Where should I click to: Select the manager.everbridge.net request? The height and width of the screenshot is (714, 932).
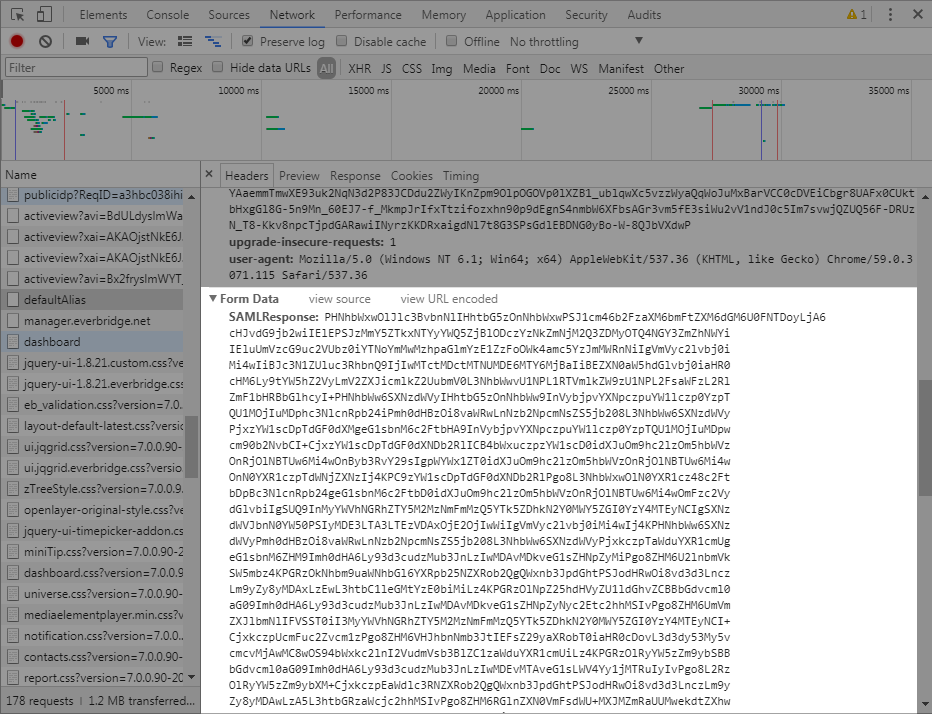pos(92,321)
